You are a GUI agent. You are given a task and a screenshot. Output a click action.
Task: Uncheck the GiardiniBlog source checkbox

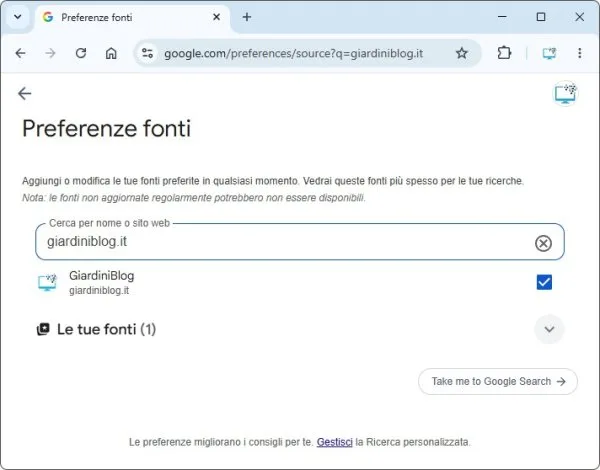pos(544,282)
